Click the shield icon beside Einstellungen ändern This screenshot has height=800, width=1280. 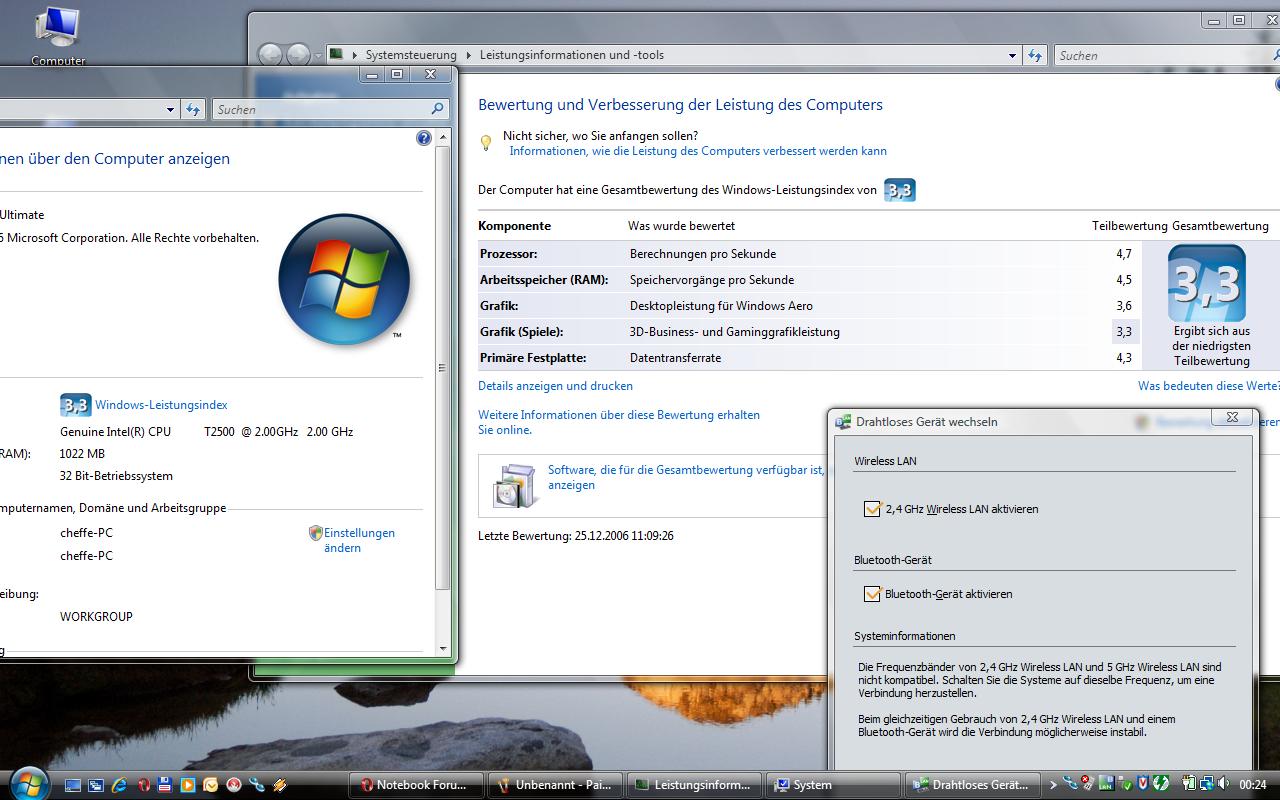click(315, 533)
